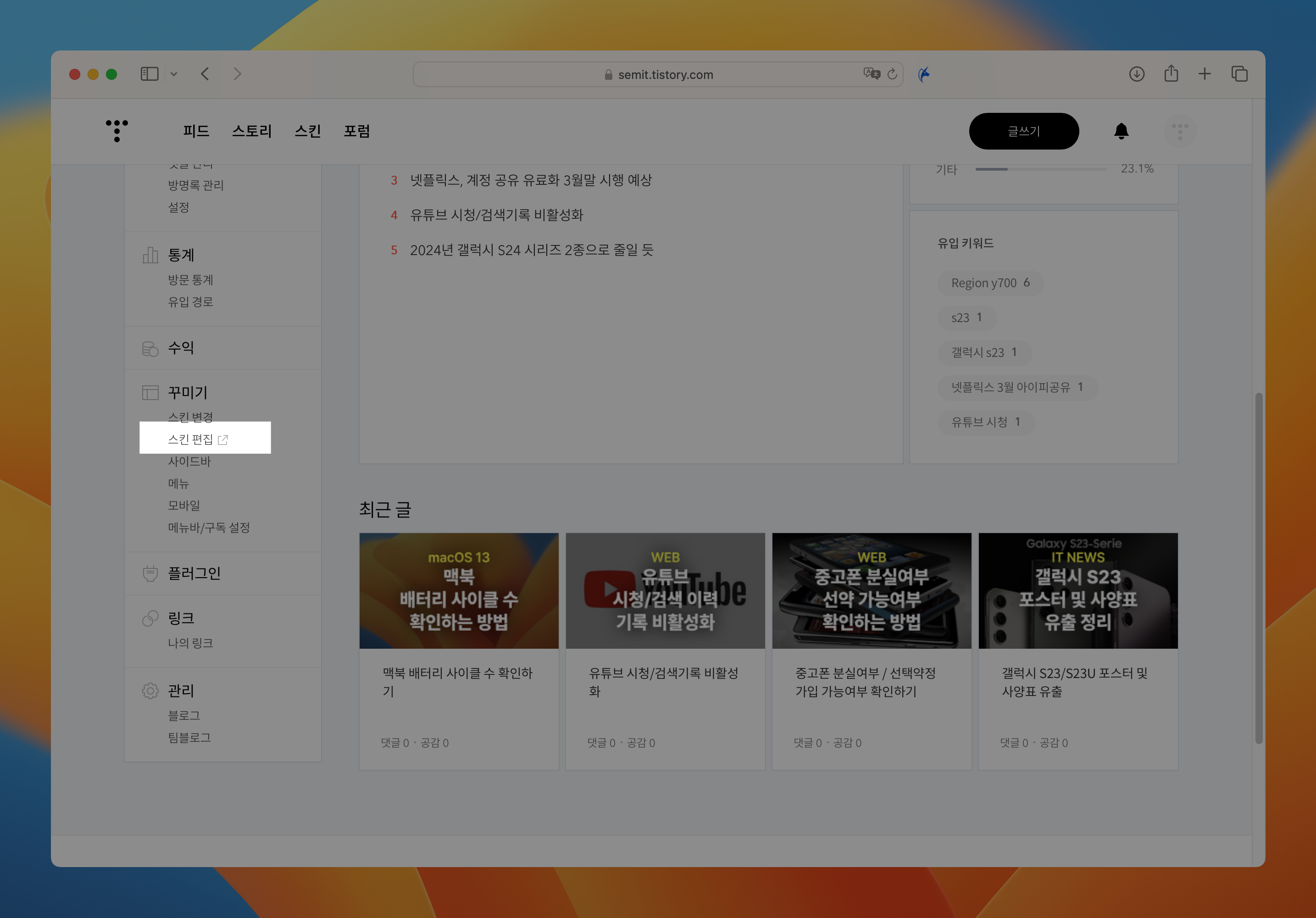The image size is (1316, 918).
Task: Open the notifications bell
Action: click(1121, 131)
